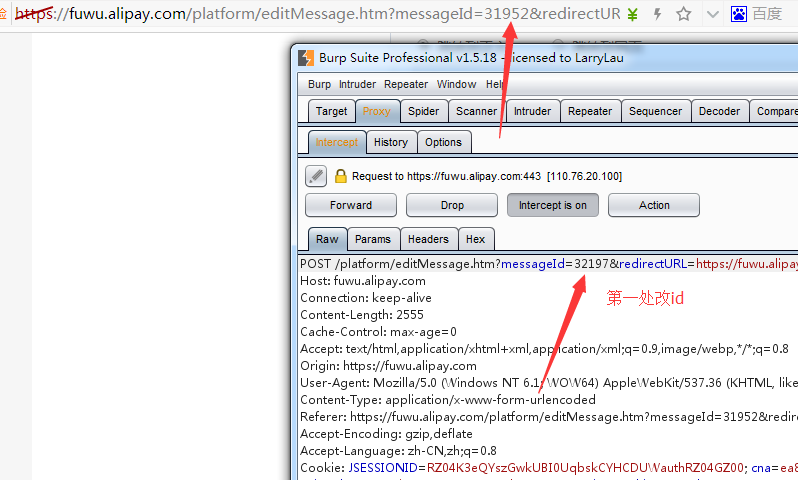
Task: Open the proxy History sub-tab
Action: pos(391,143)
